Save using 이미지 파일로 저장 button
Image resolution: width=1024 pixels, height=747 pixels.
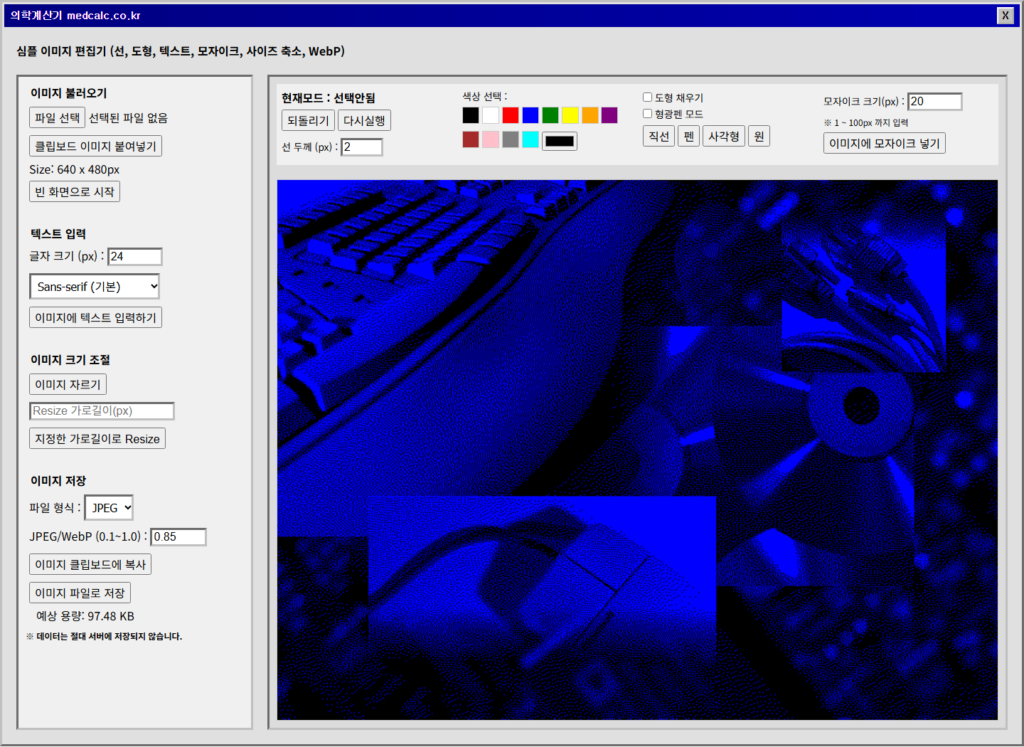80,593
